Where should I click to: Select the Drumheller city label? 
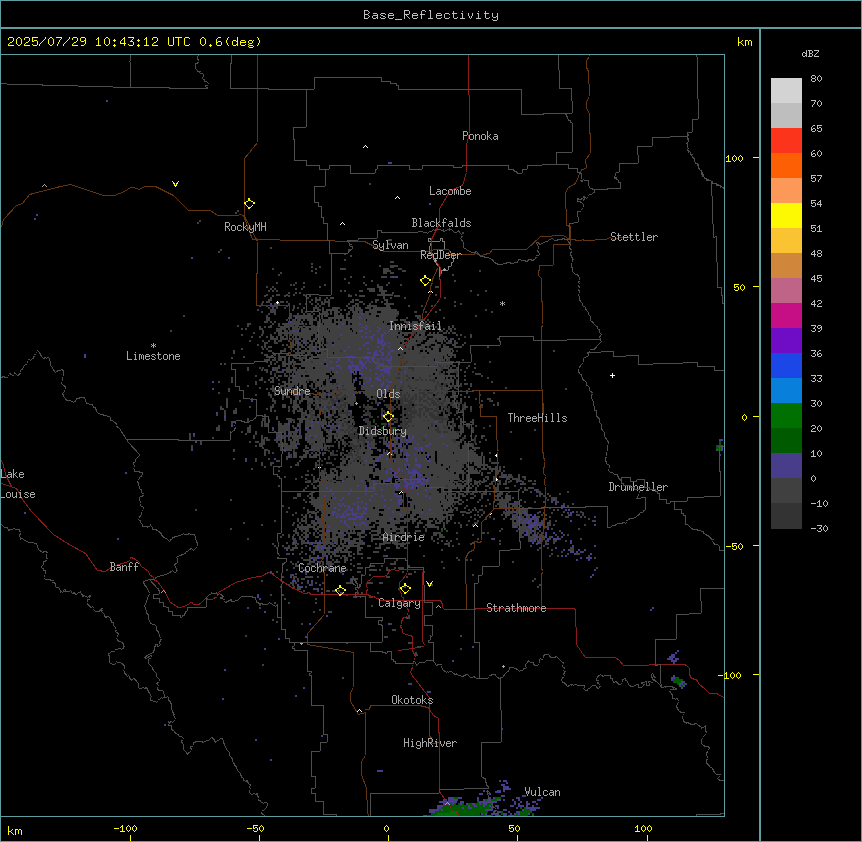click(638, 487)
